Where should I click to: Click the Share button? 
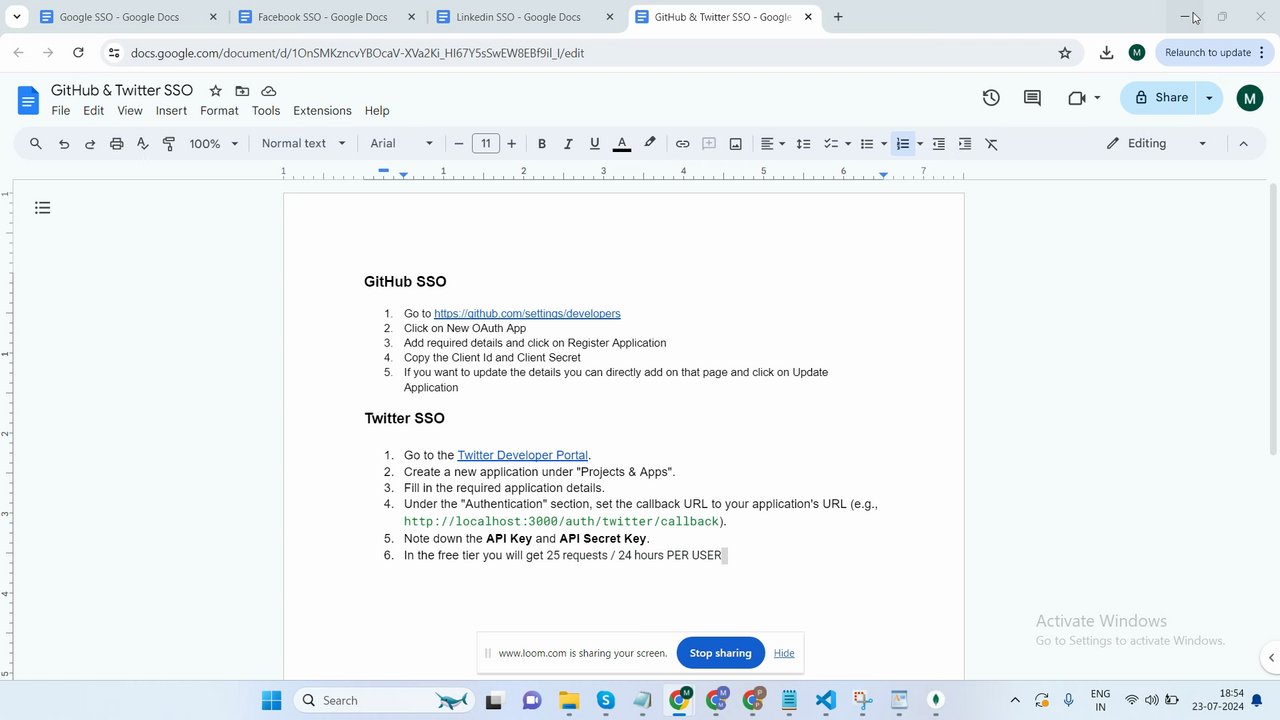tap(1160, 98)
